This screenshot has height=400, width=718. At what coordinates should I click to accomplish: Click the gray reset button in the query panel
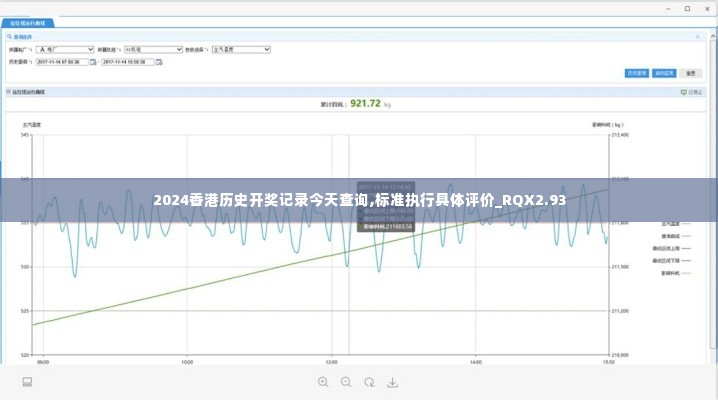[x=691, y=73]
